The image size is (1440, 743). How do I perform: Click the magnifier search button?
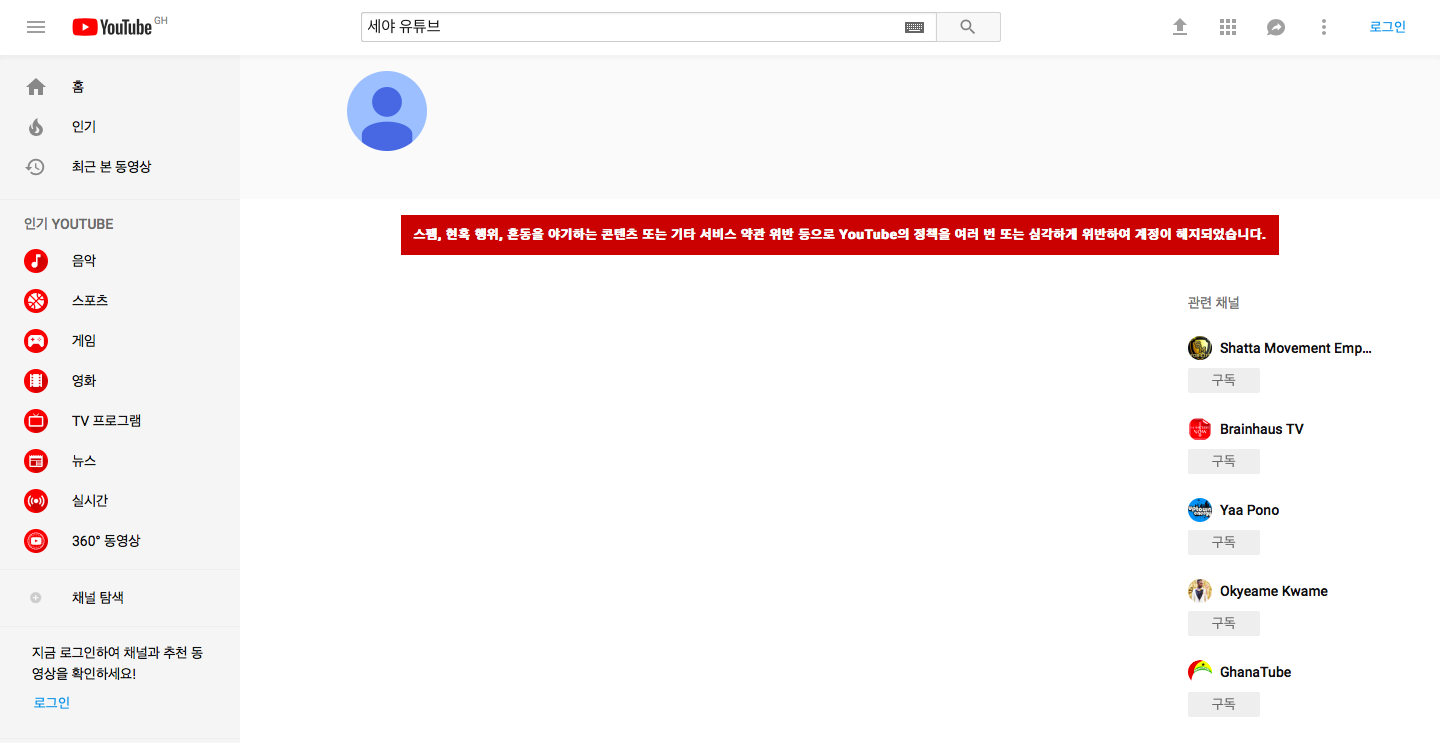pos(968,27)
